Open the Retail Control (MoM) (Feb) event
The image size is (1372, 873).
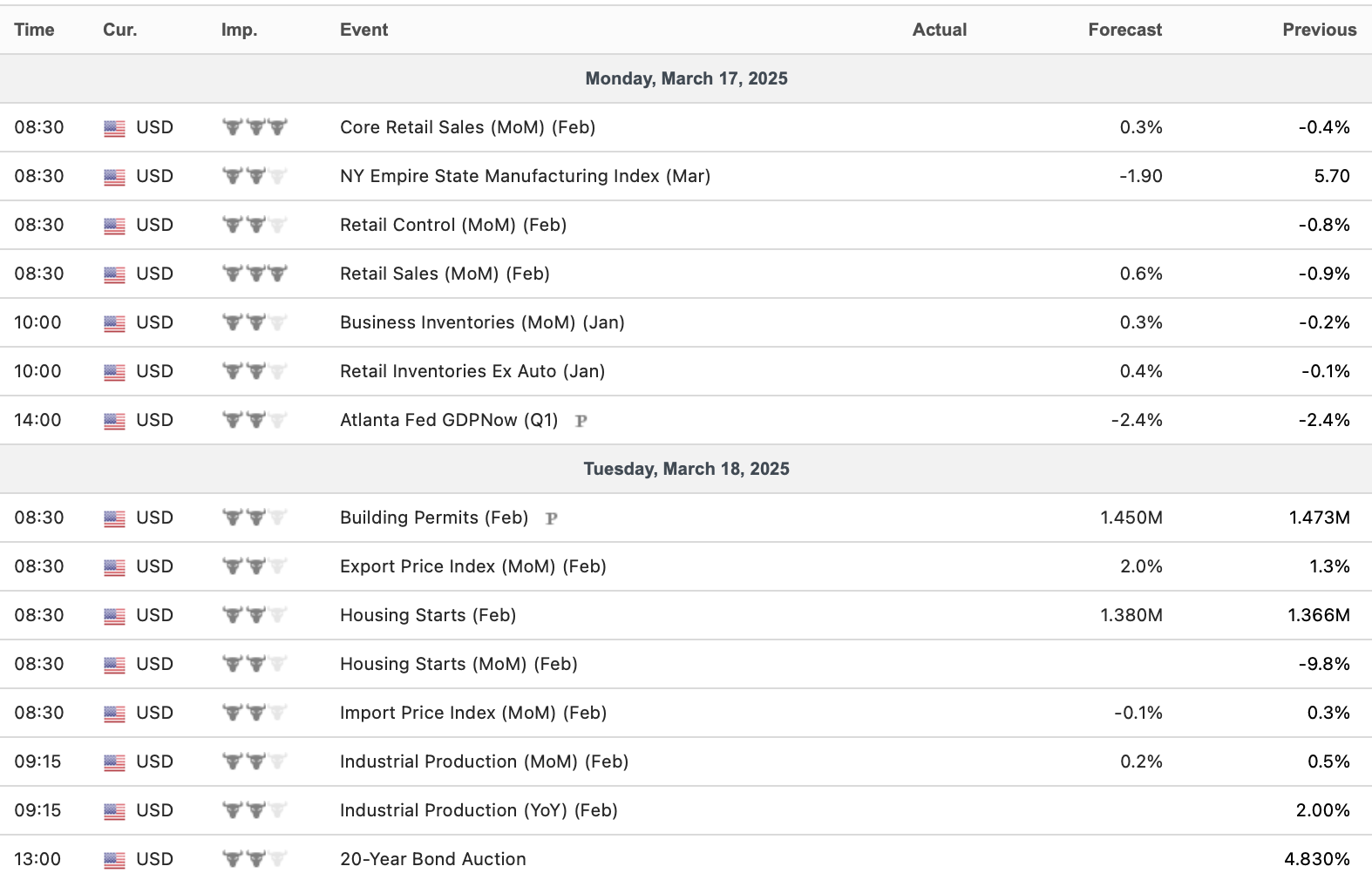[453, 225]
